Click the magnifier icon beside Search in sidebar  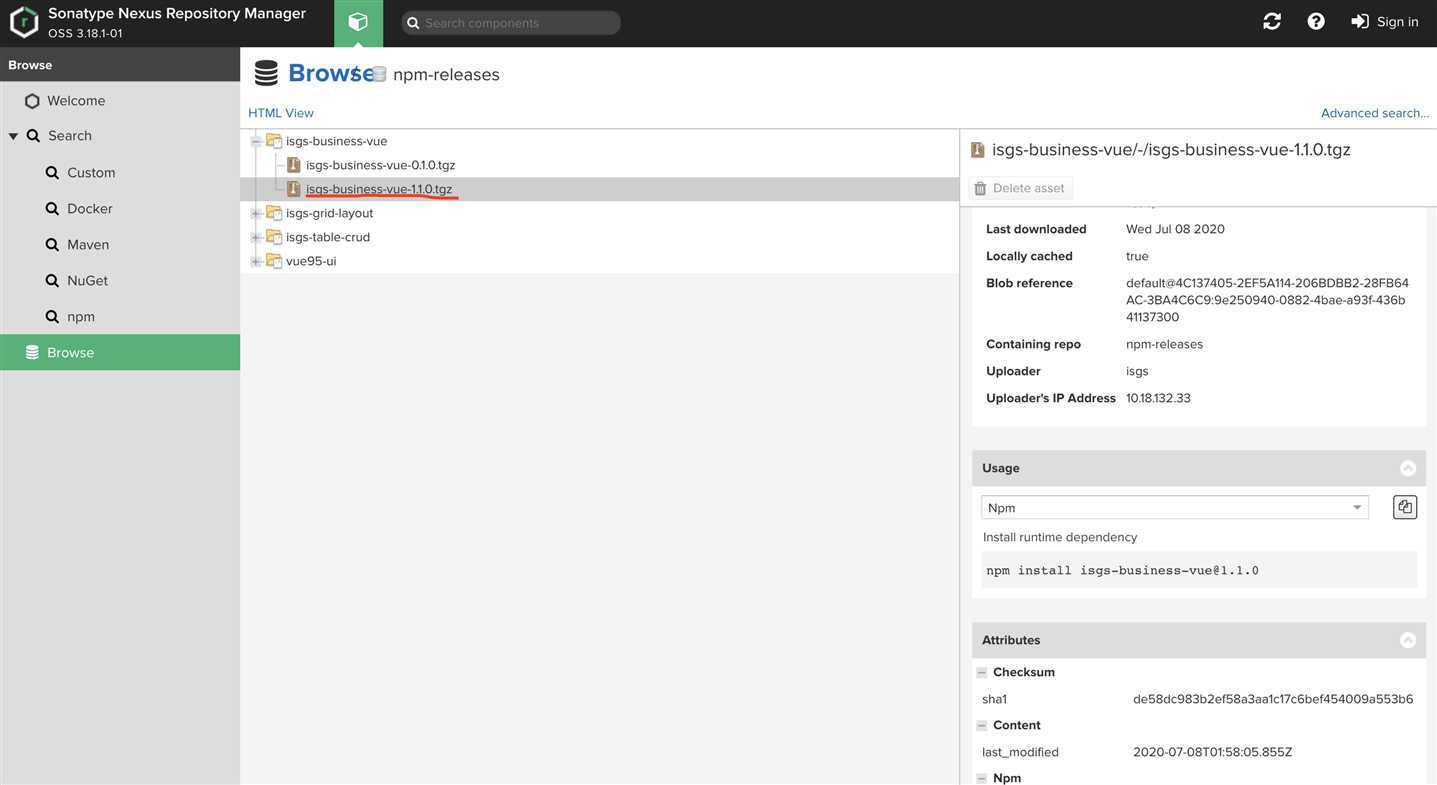click(x=33, y=136)
